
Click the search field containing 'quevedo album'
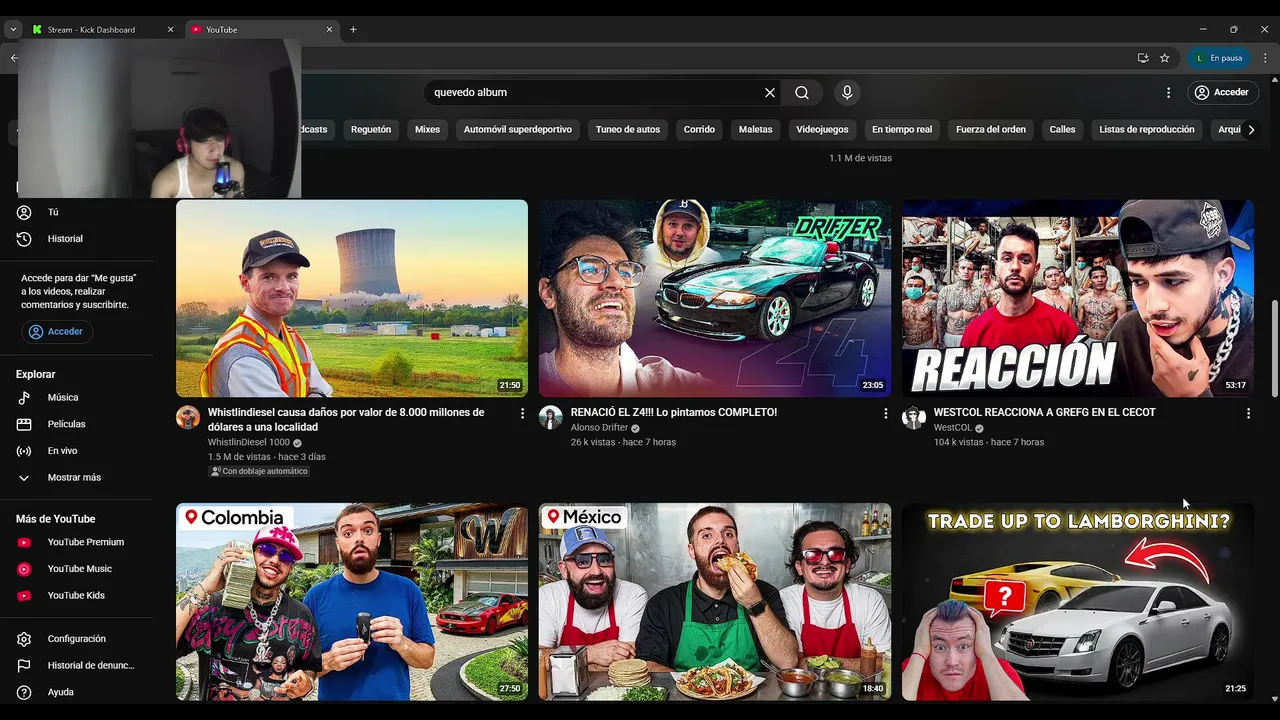coord(595,92)
